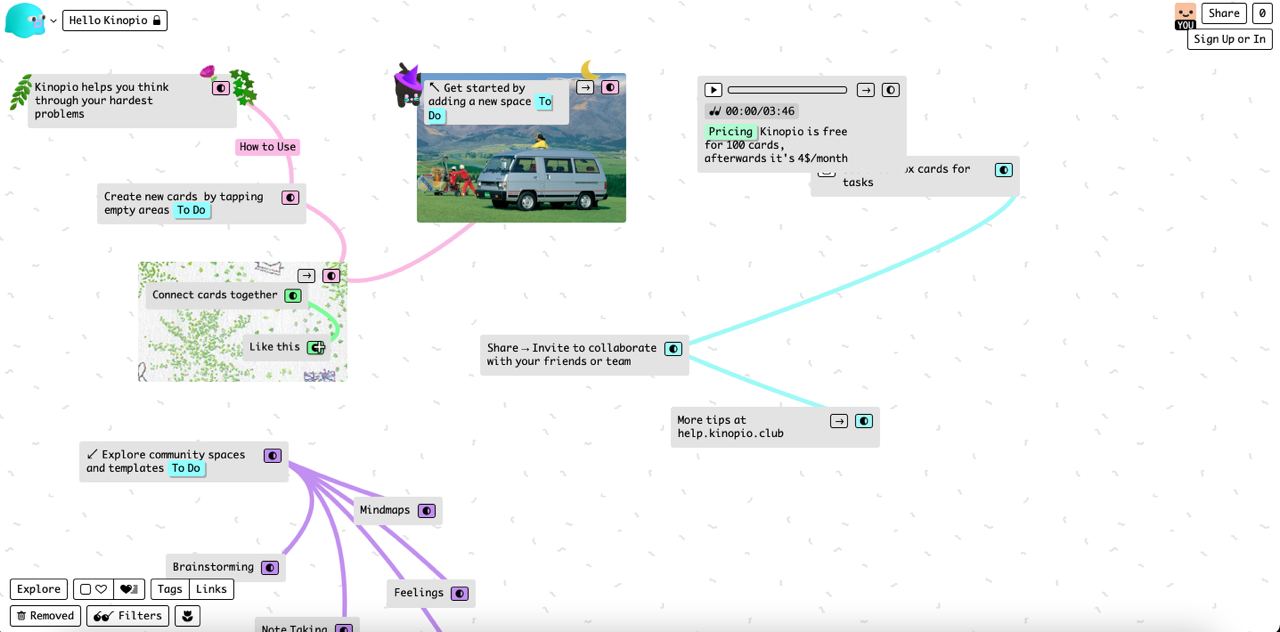Open the dropdown chevron beside the Kinopio logo

(x=54, y=21)
